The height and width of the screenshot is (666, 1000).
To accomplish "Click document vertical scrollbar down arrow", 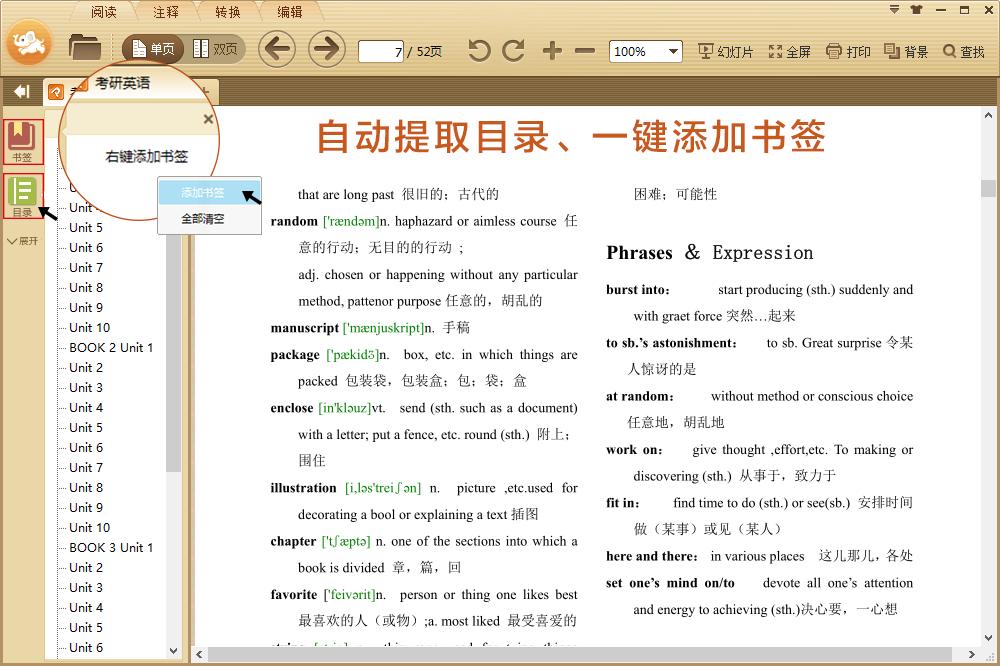I will [x=988, y=637].
